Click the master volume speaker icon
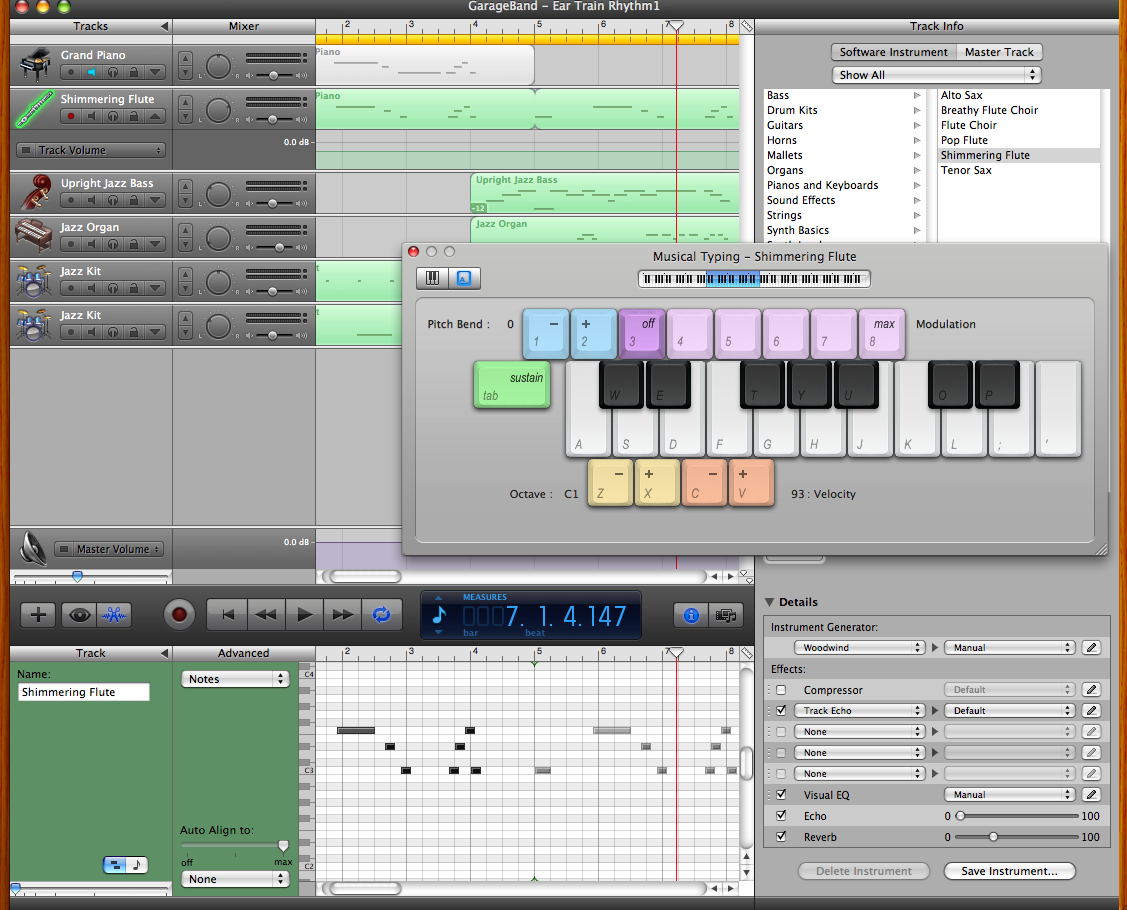This screenshot has width=1127, height=910. [32, 549]
